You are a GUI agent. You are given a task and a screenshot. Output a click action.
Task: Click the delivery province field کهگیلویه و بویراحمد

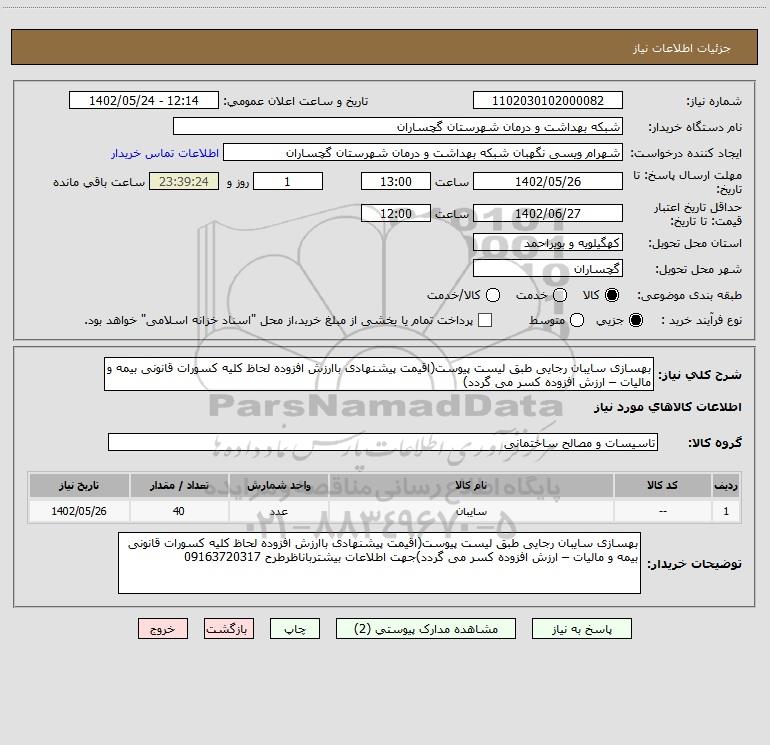(548, 242)
